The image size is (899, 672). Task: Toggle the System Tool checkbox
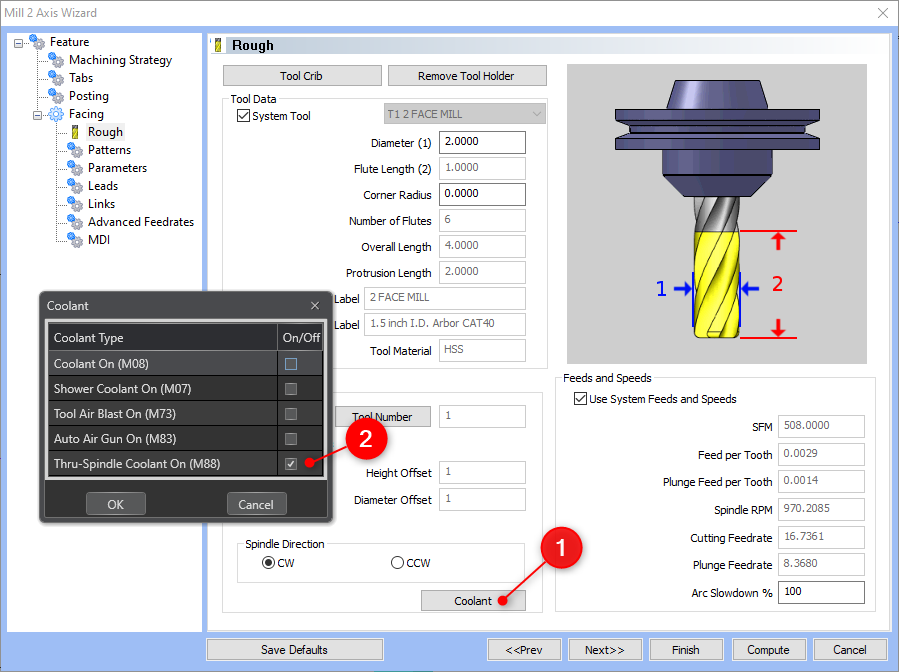243,116
